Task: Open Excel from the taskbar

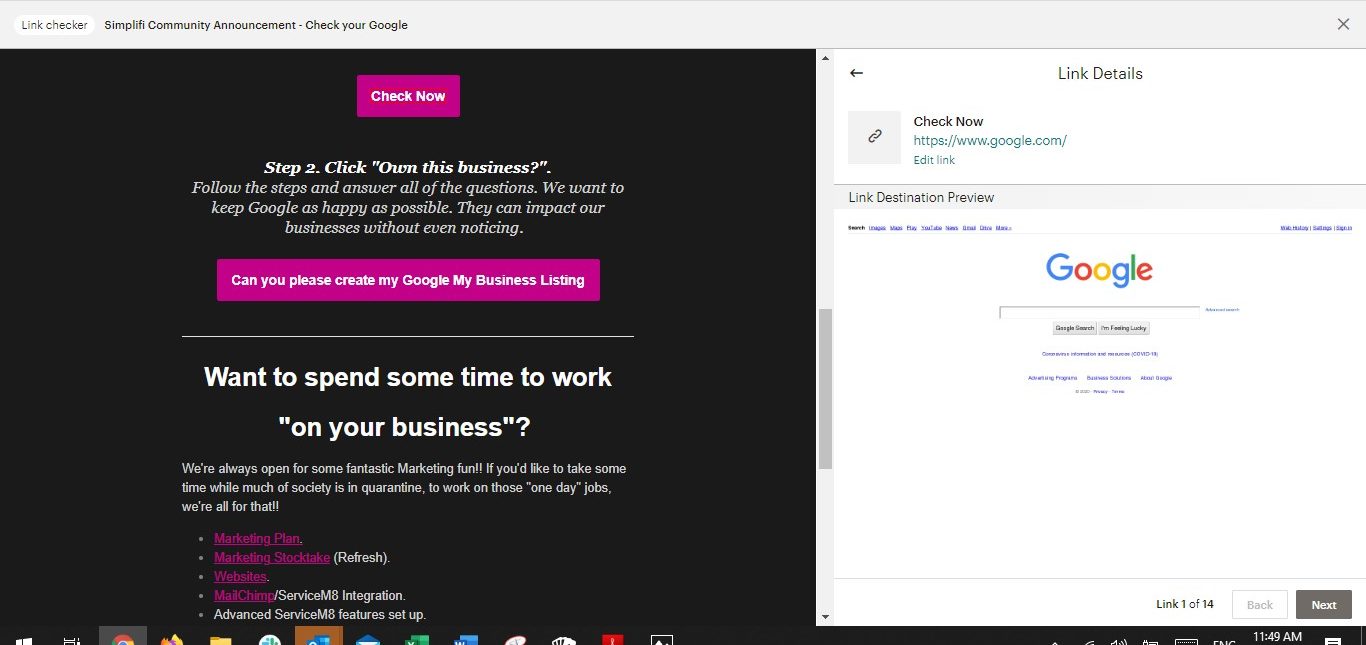Action: point(417,639)
